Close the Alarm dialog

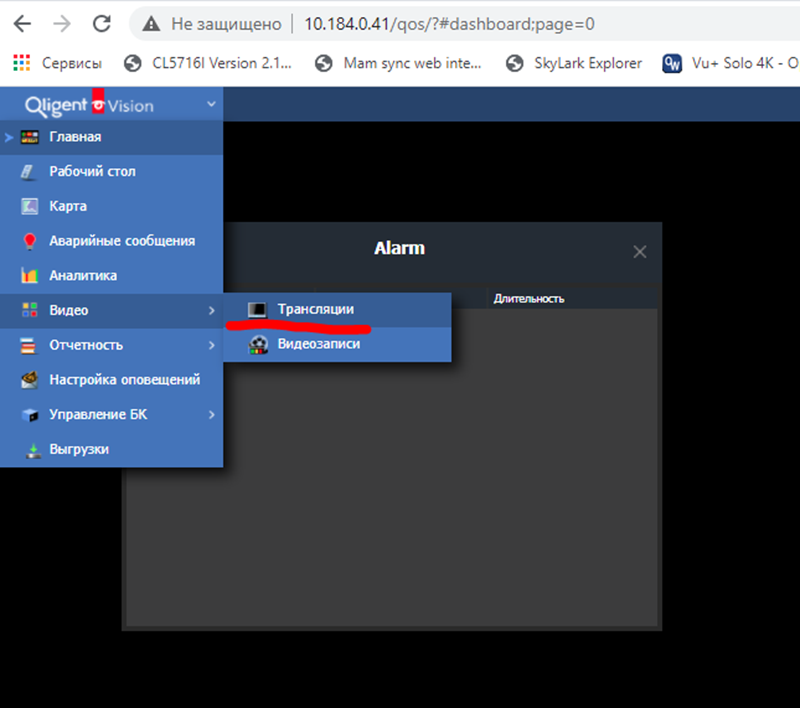pos(640,251)
